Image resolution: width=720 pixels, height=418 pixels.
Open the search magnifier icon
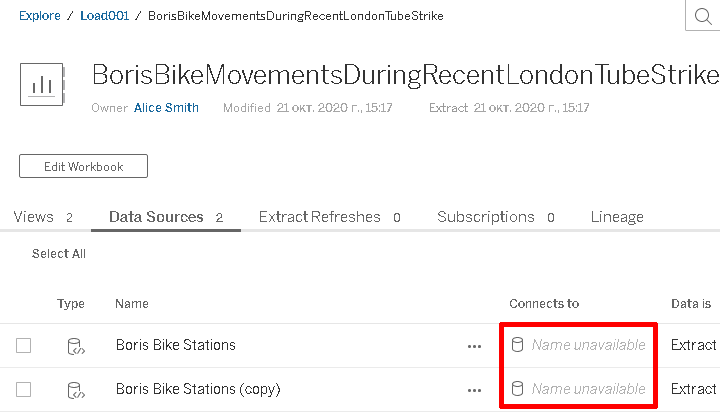tap(703, 16)
